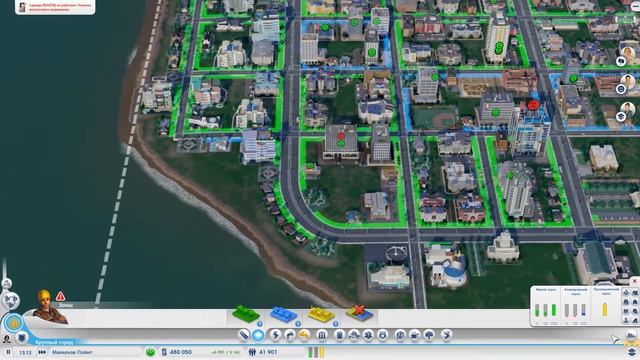Open the Fire helmet menu

[354, 335]
